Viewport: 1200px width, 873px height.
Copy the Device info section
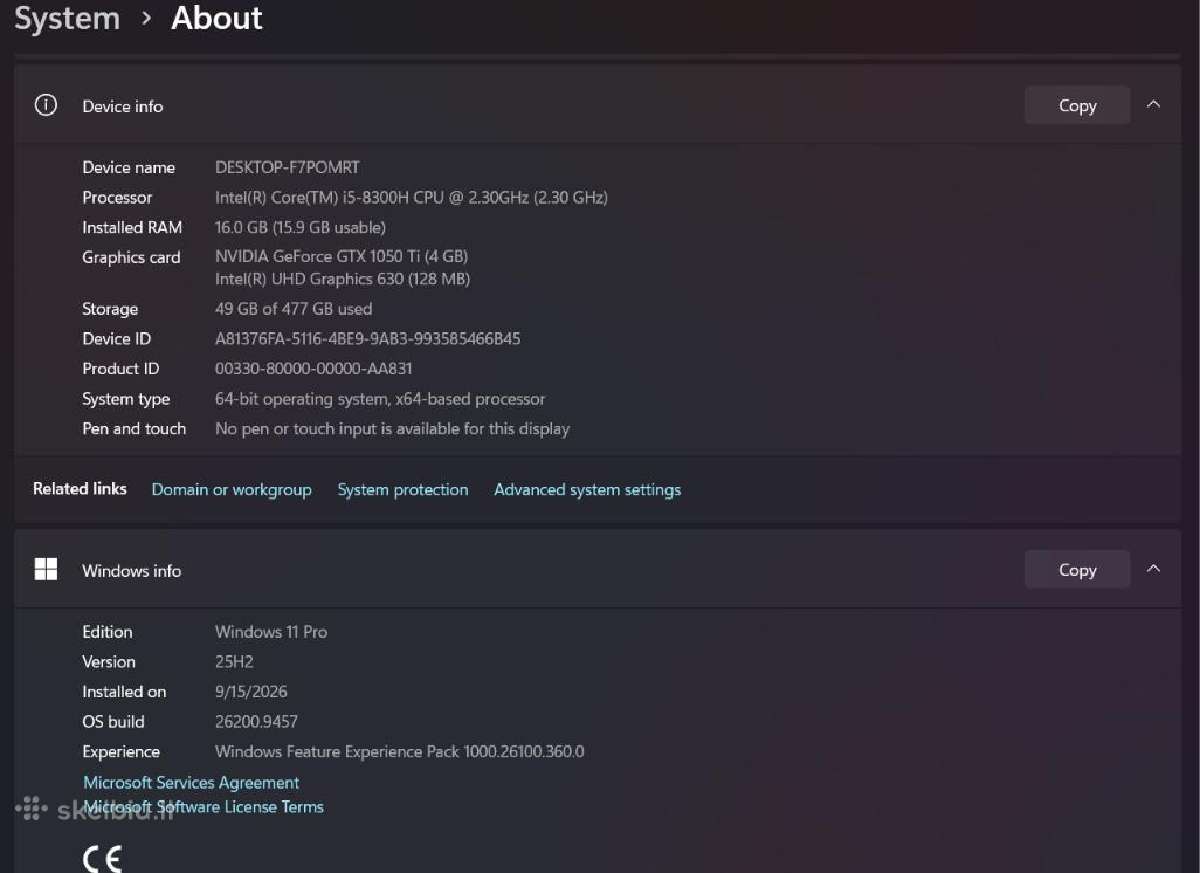pos(1077,105)
